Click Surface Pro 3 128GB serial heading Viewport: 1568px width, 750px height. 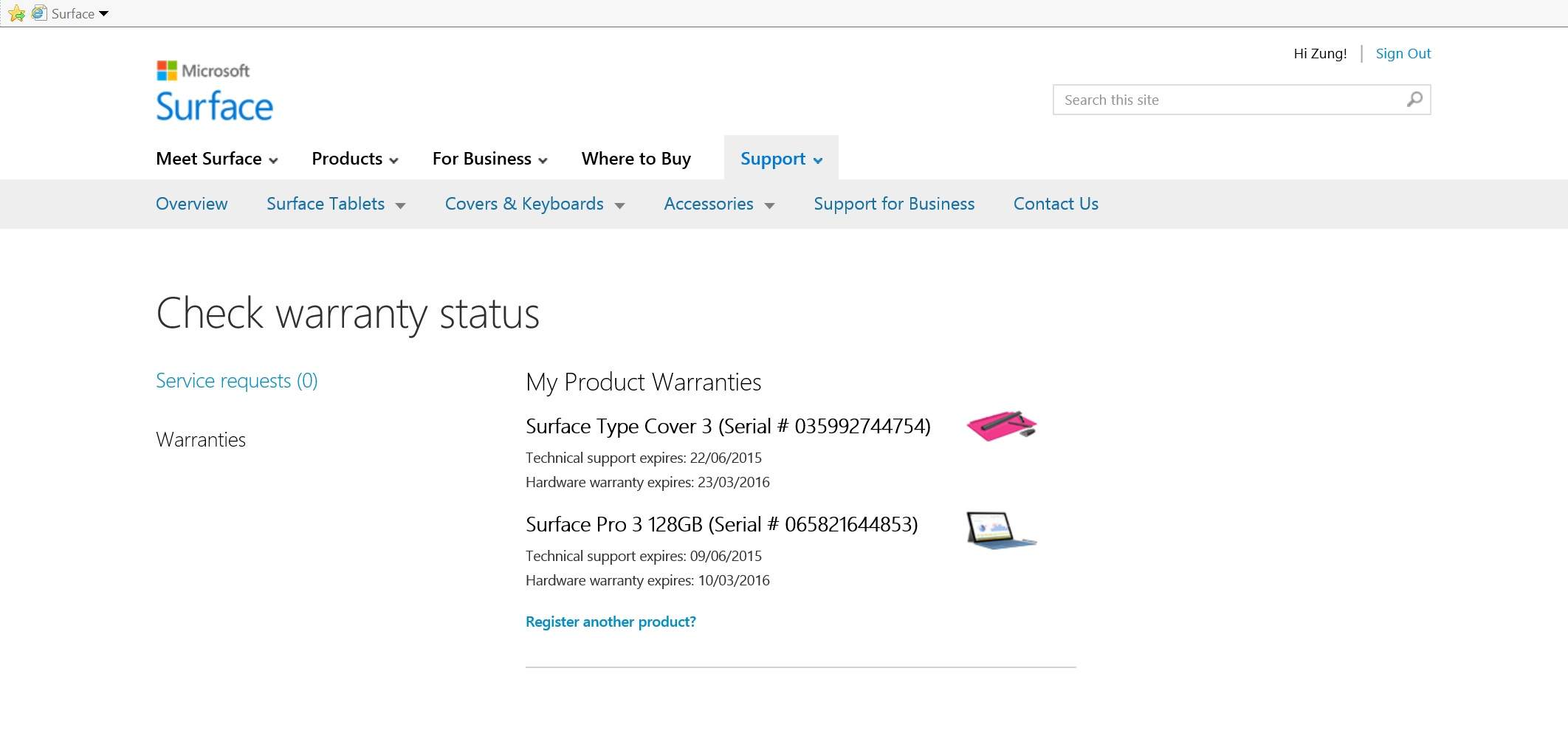point(722,524)
